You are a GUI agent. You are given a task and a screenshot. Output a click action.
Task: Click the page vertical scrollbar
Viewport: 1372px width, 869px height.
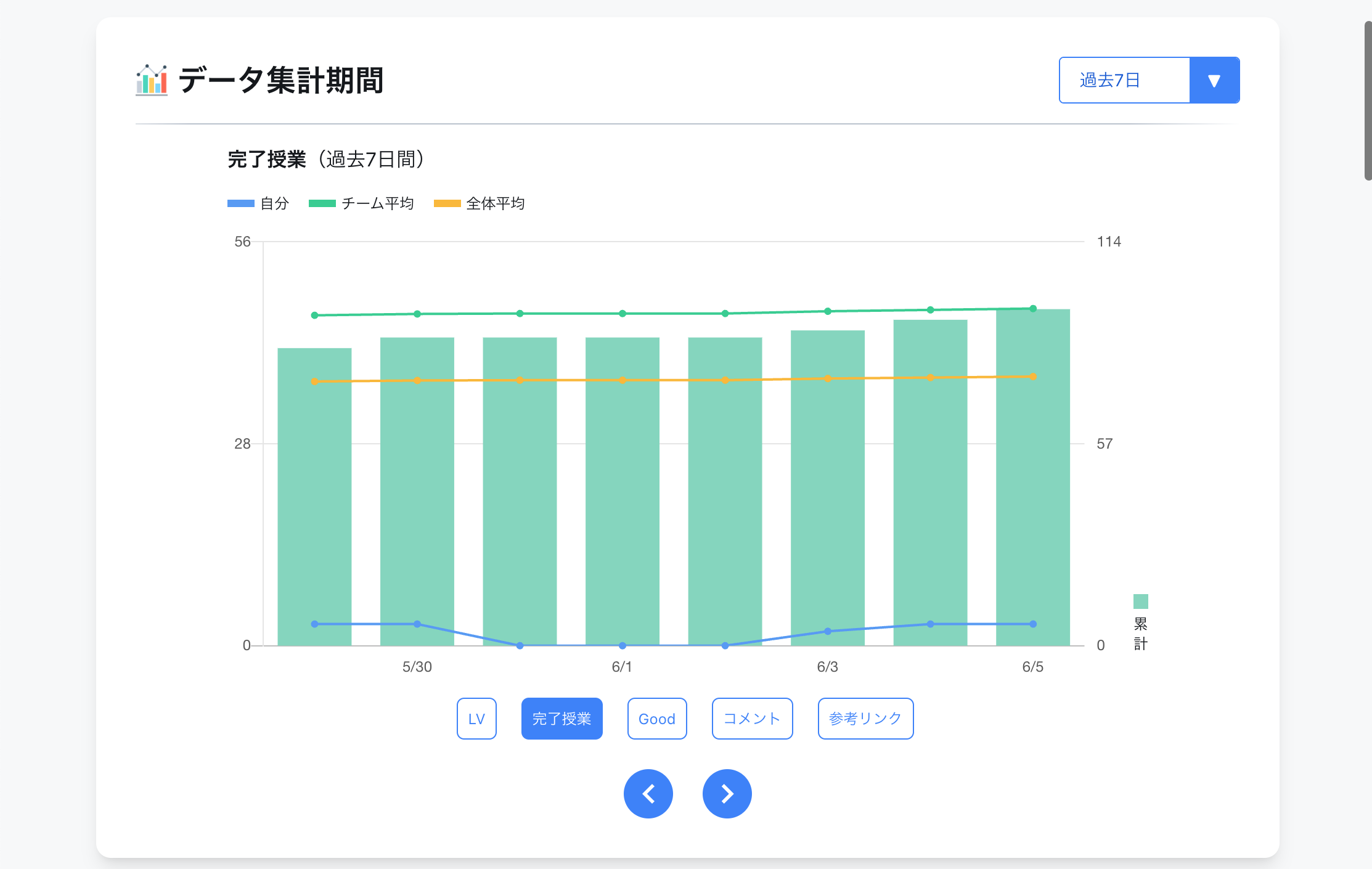(x=1368, y=100)
